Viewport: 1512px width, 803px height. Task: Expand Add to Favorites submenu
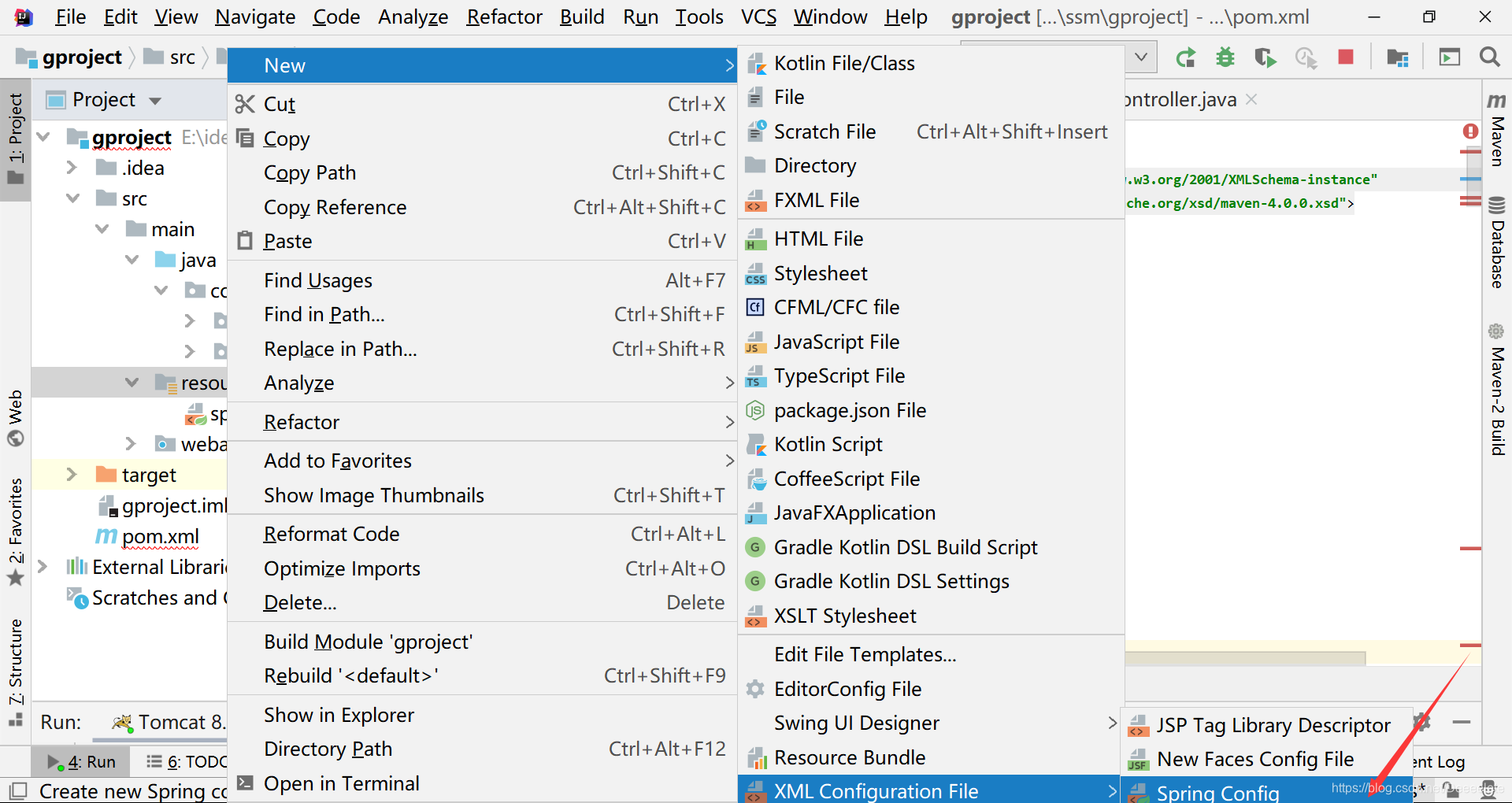point(483,461)
